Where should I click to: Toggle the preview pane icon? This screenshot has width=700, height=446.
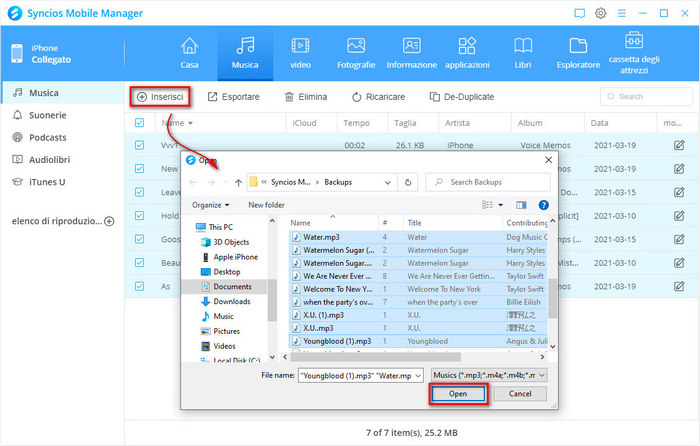tap(521, 205)
